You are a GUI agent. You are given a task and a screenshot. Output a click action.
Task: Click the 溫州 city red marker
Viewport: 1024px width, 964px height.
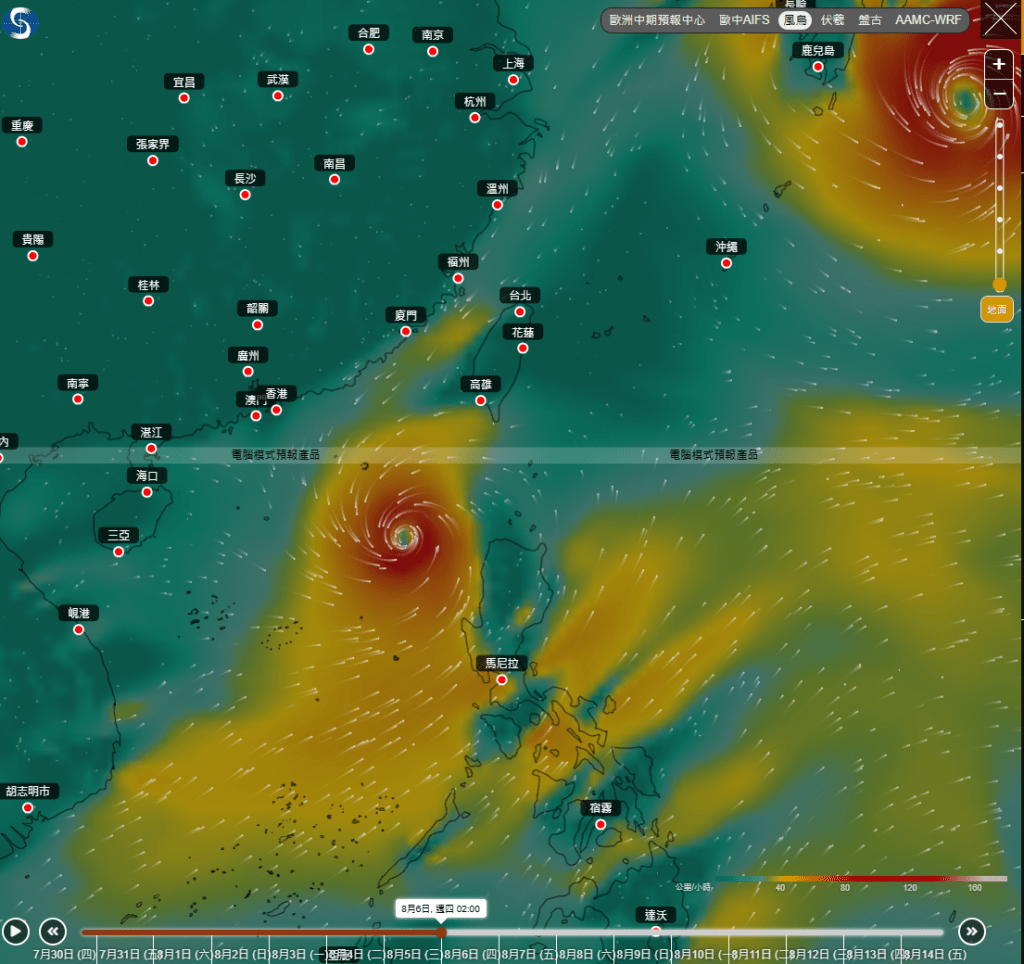tap(497, 205)
